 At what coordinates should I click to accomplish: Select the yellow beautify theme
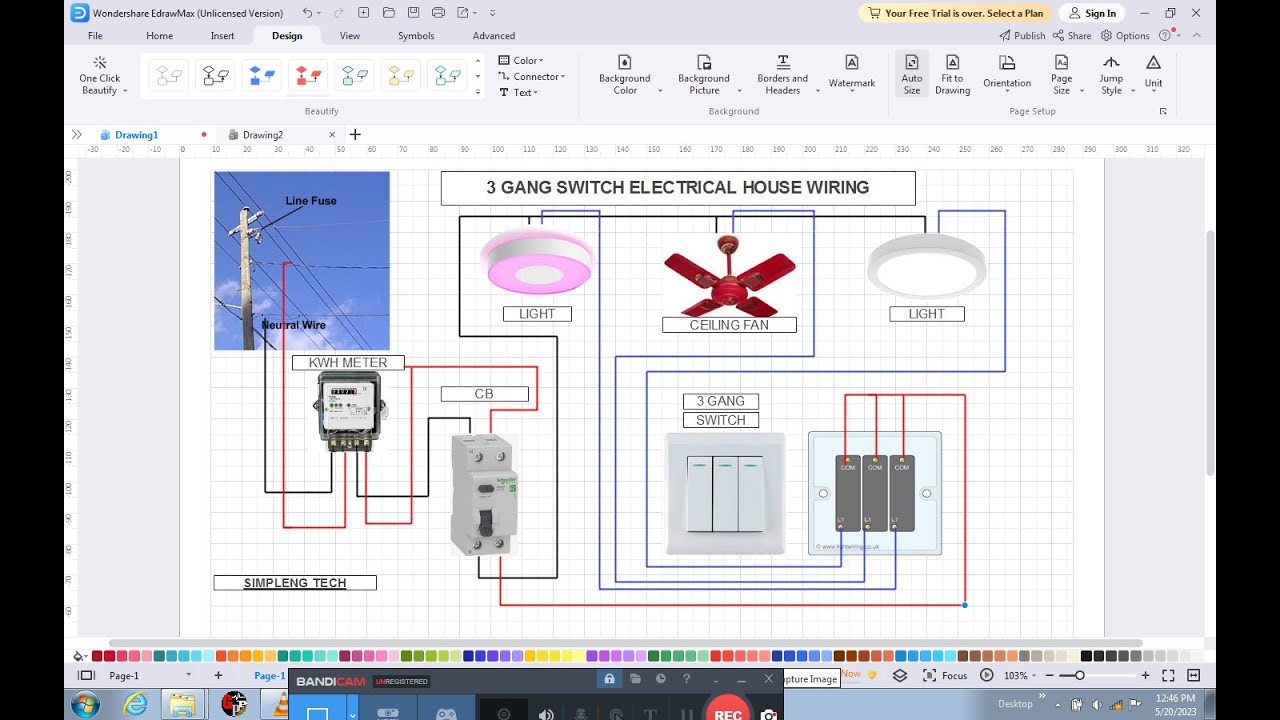(401, 75)
